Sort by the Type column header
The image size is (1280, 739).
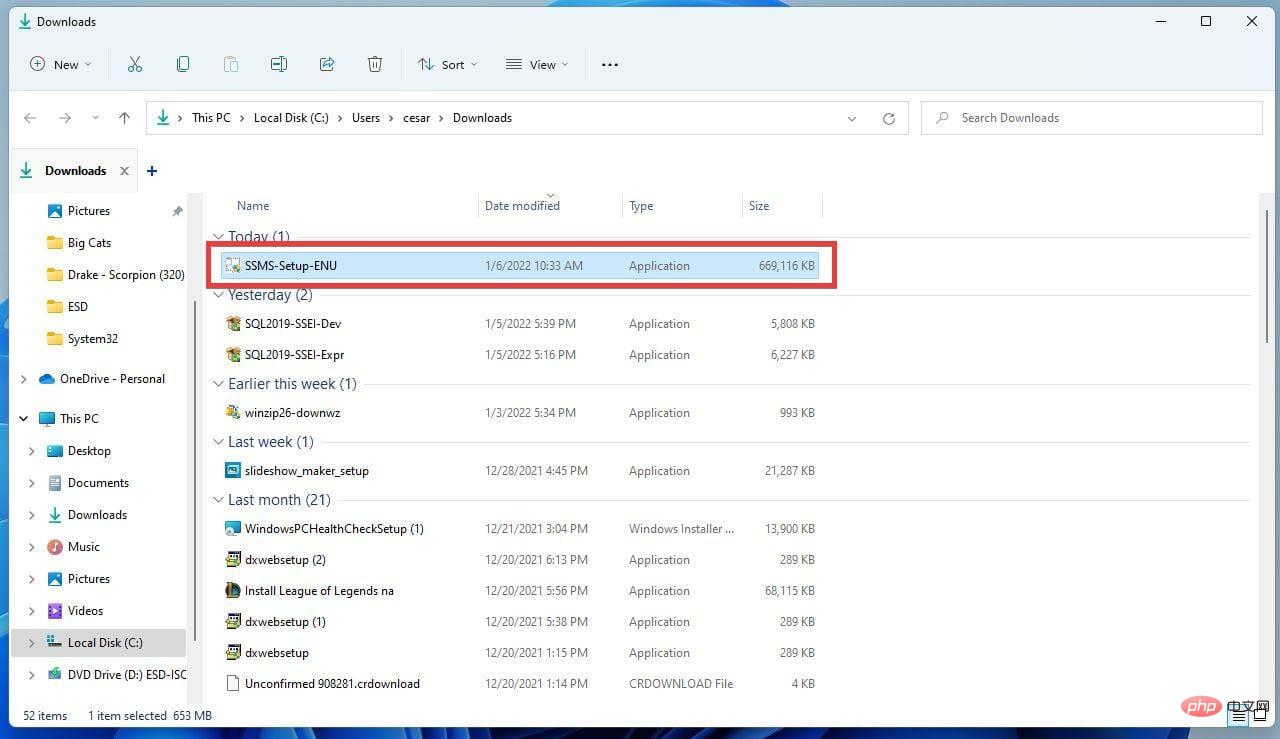click(x=641, y=206)
